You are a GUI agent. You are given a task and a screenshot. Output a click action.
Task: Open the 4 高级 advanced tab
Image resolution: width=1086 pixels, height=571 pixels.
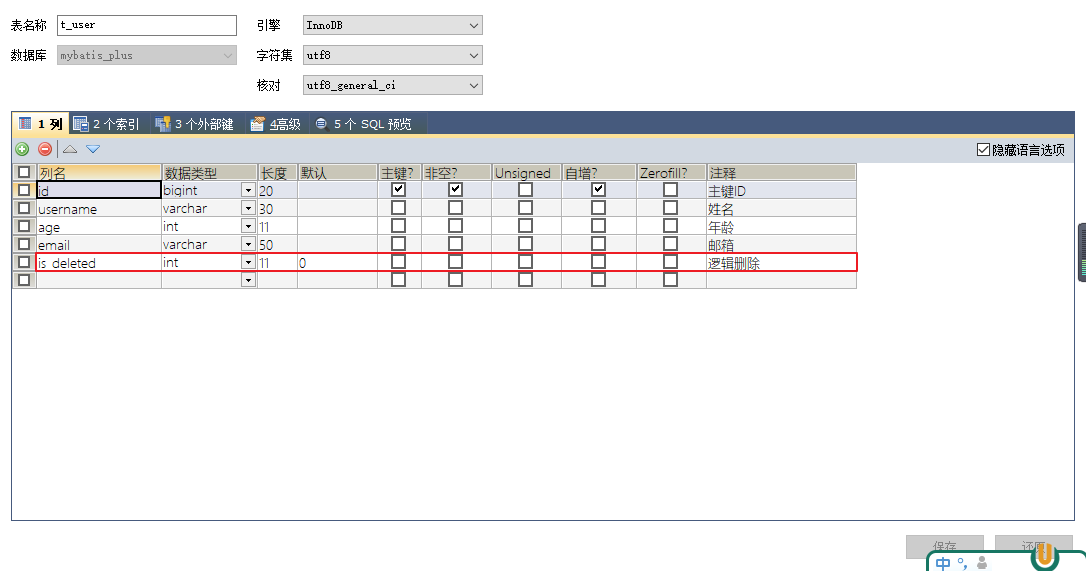coord(276,124)
